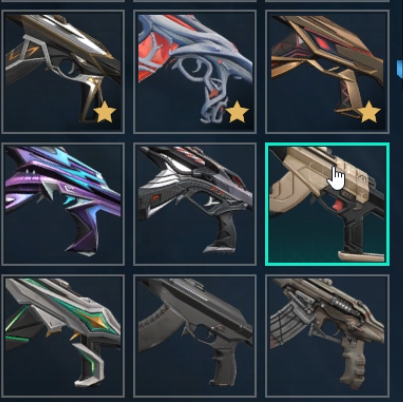403x402 pixels.
Task: Choose the gray dragon-style skin with red accents
Action: [195, 204]
